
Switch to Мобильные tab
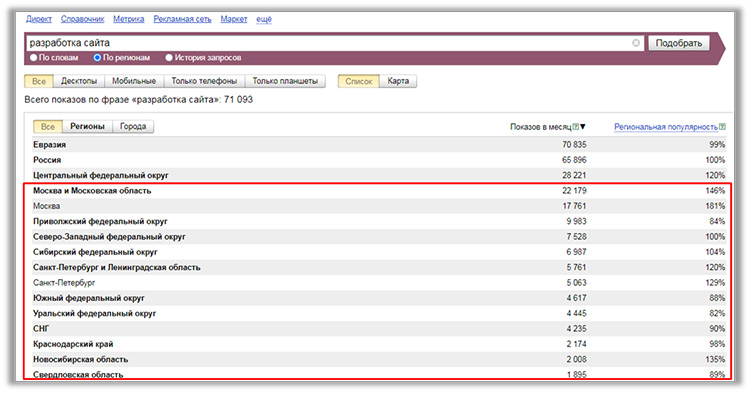click(134, 81)
